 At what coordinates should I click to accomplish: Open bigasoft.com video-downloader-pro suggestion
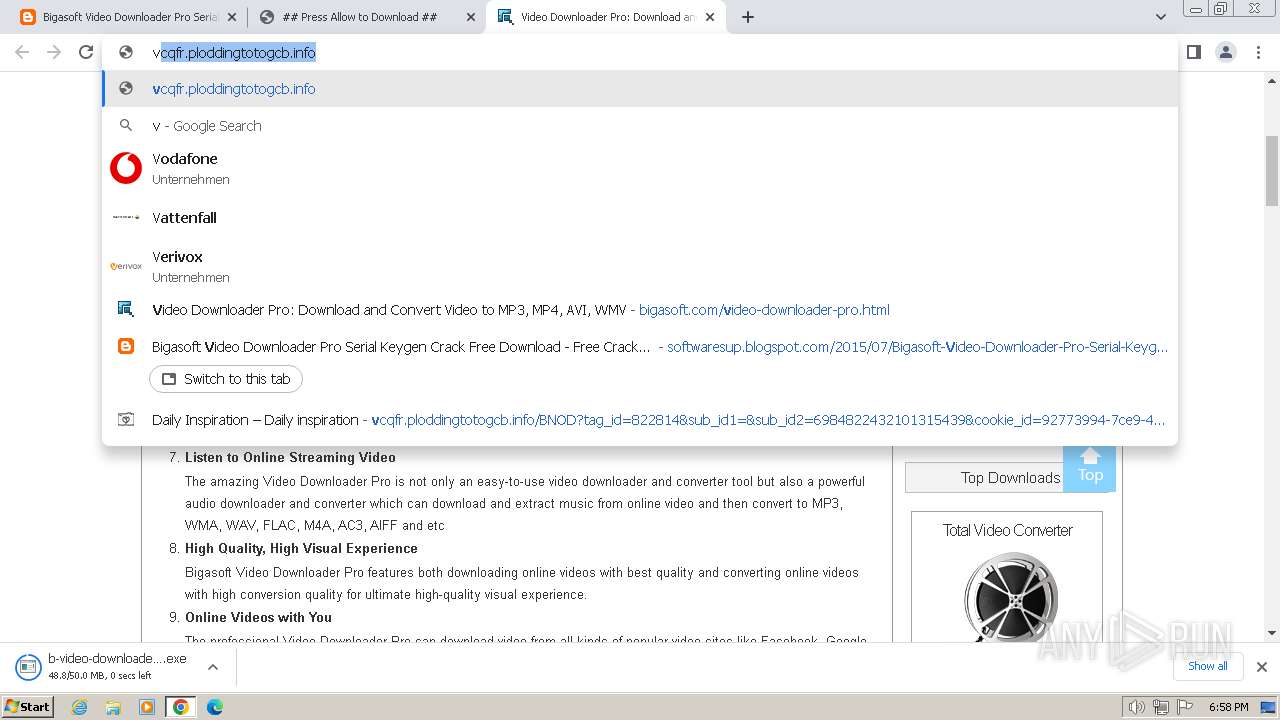(640, 310)
